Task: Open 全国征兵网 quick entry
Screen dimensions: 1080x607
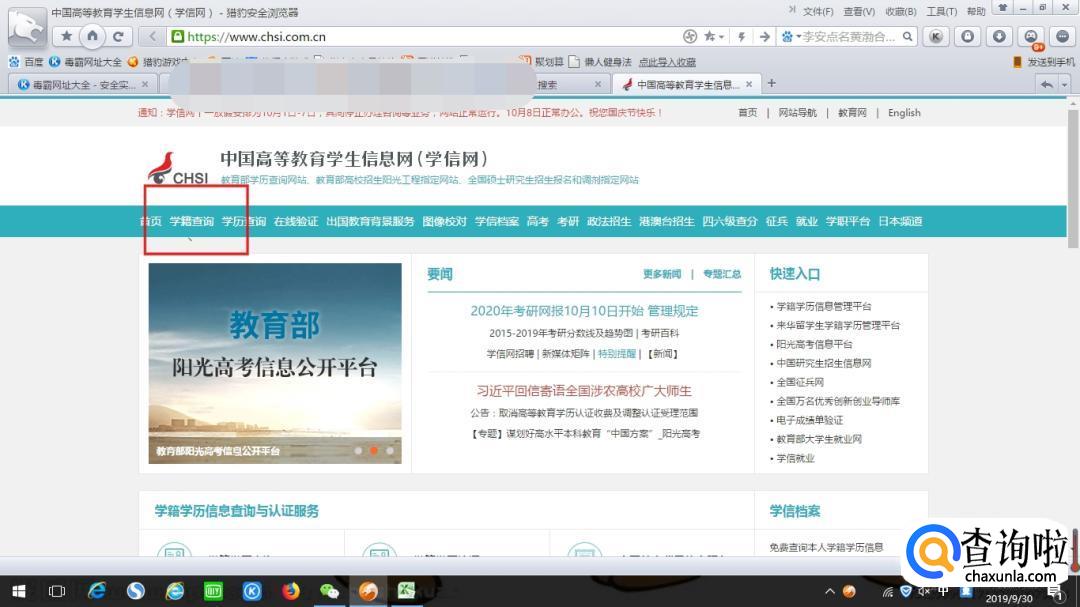Action: point(800,382)
